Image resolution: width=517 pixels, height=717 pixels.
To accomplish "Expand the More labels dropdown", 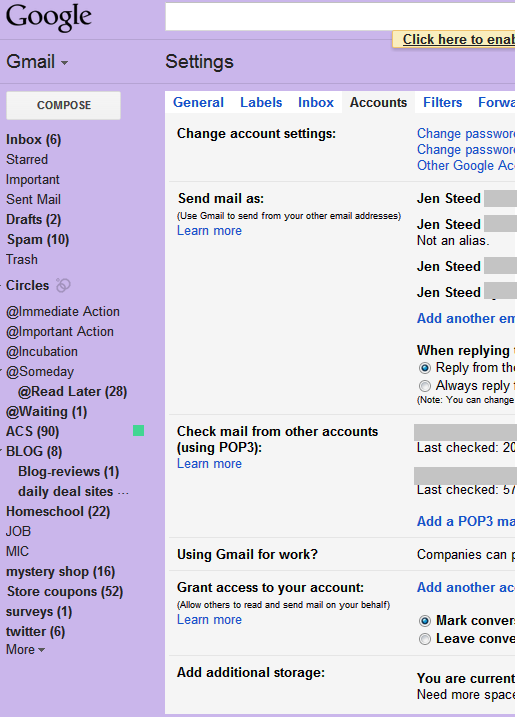I will pyautogui.click(x=25, y=649).
